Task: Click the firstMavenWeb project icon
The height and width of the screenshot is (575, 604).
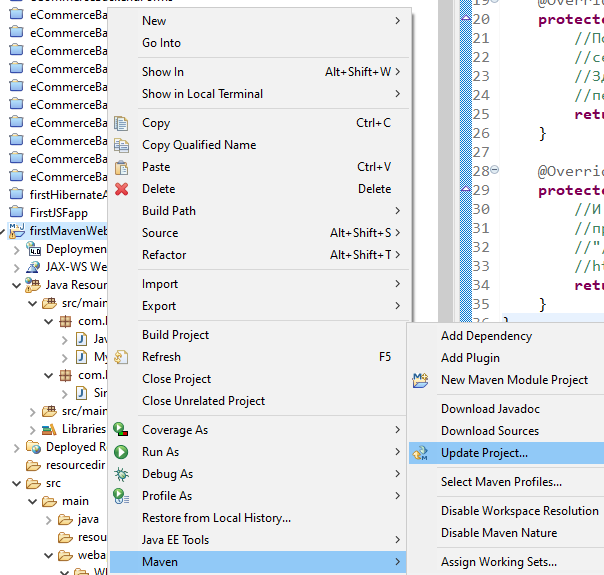Action: click(x=17, y=231)
